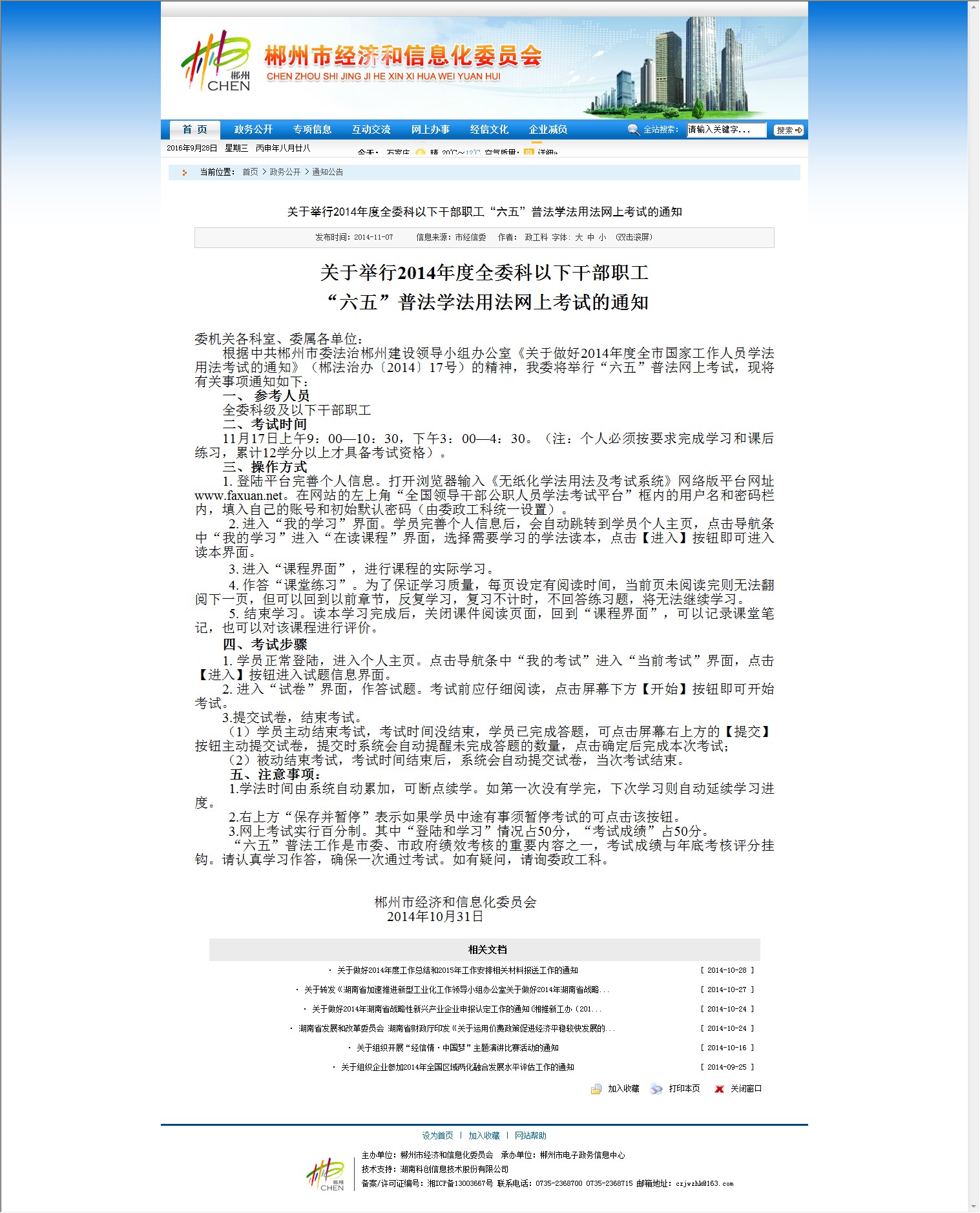Viewport: 980px width, 1213px height.
Task: Click the 2016年9月28日 date text
Action: [192, 149]
